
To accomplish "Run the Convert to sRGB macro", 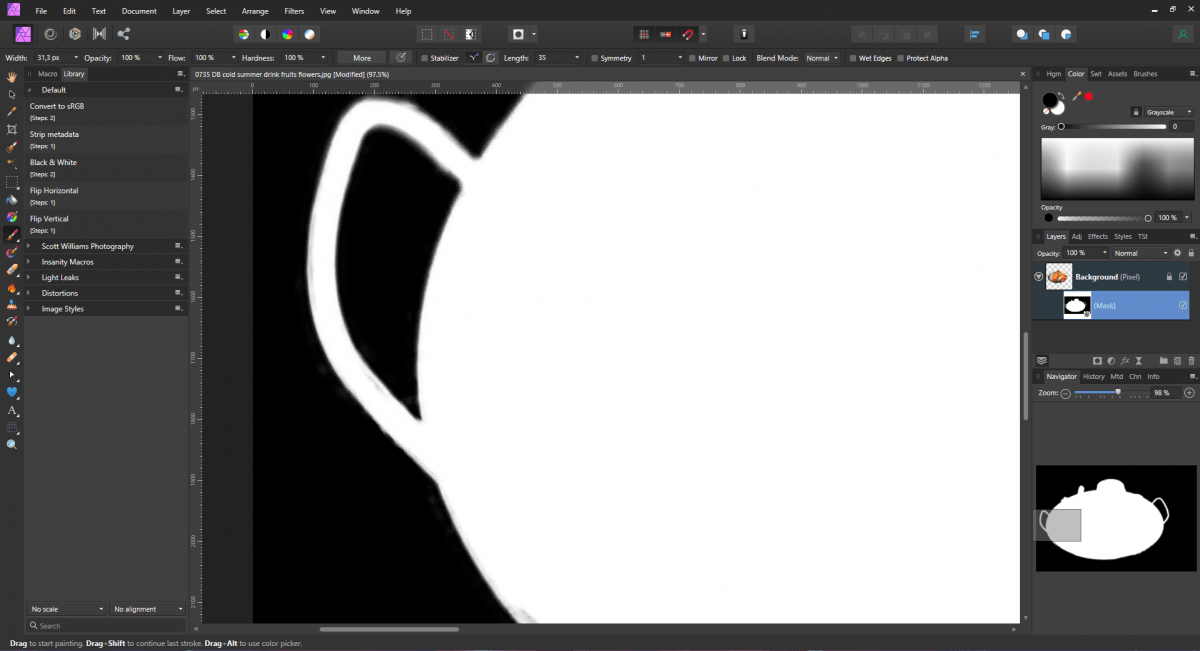I will tap(107, 111).
